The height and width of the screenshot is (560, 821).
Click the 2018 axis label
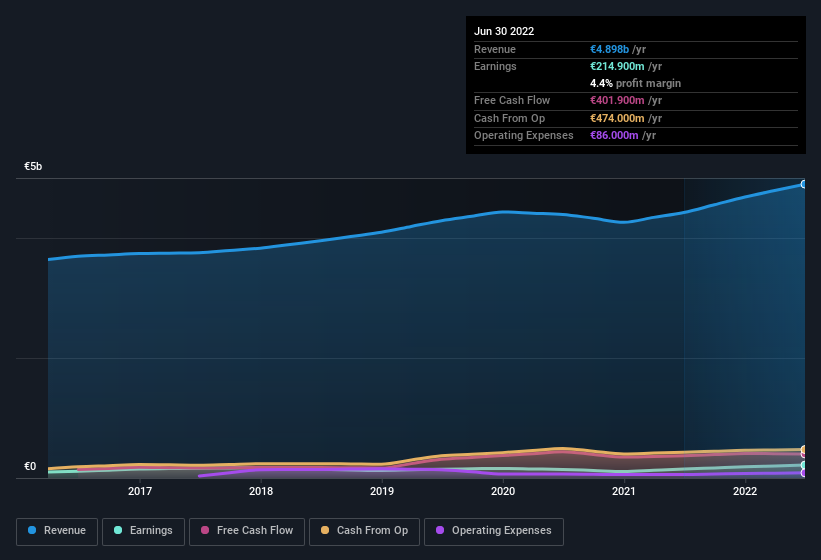pyautogui.click(x=261, y=491)
